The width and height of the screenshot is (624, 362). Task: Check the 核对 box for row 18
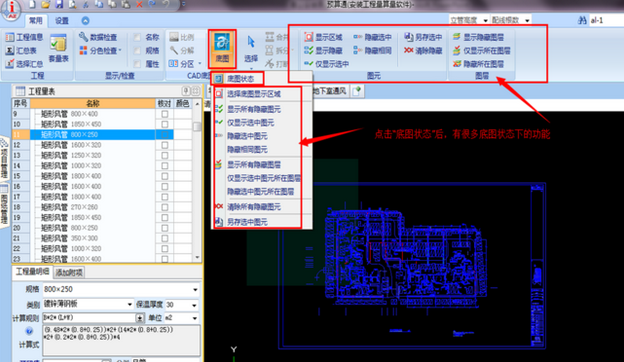pos(164,207)
